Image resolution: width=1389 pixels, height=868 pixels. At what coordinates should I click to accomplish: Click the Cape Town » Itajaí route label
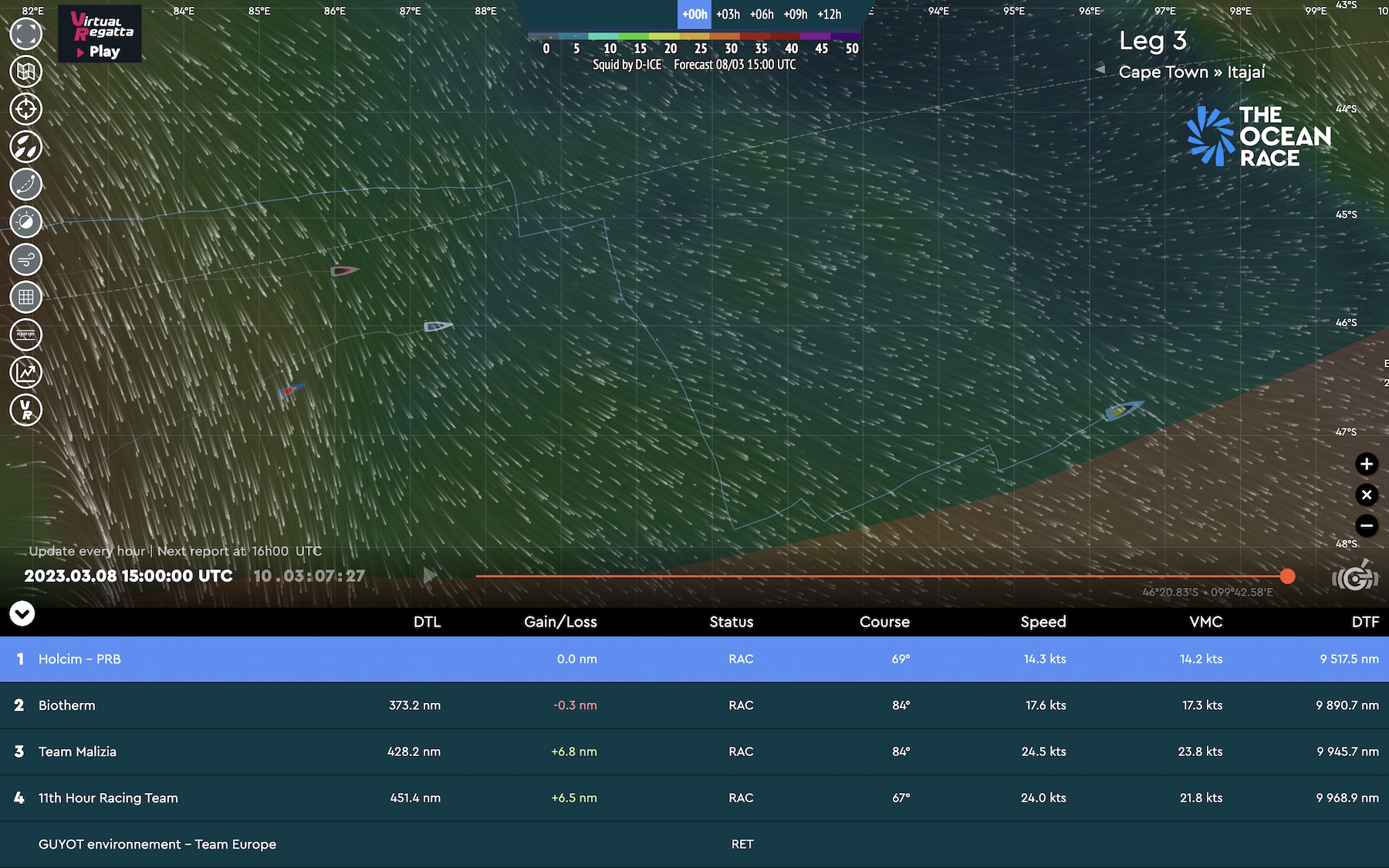(x=1192, y=72)
